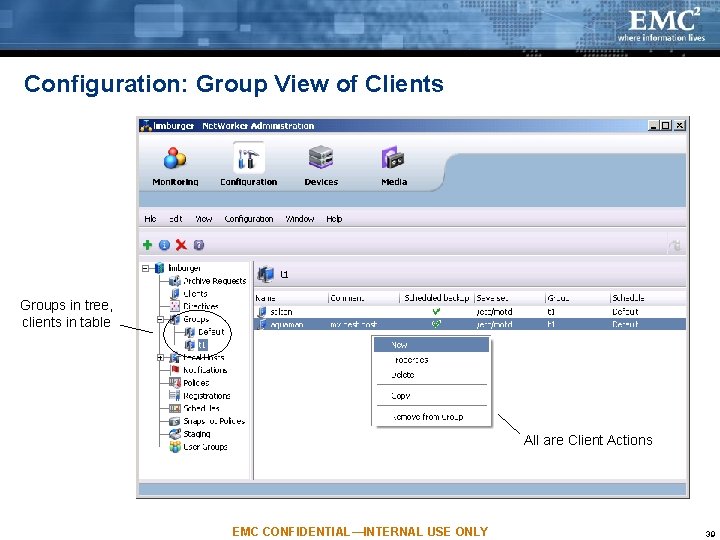Screen dimensions: 720x540
Task: Select the first client row name
Action: tap(281, 312)
